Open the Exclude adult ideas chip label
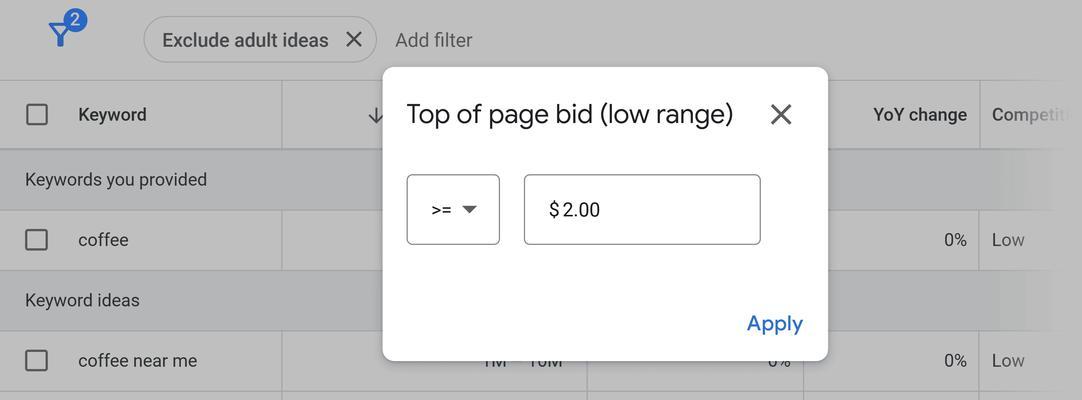Image resolution: width=1082 pixels, height=400 pixels. click(x=245, y=41)
